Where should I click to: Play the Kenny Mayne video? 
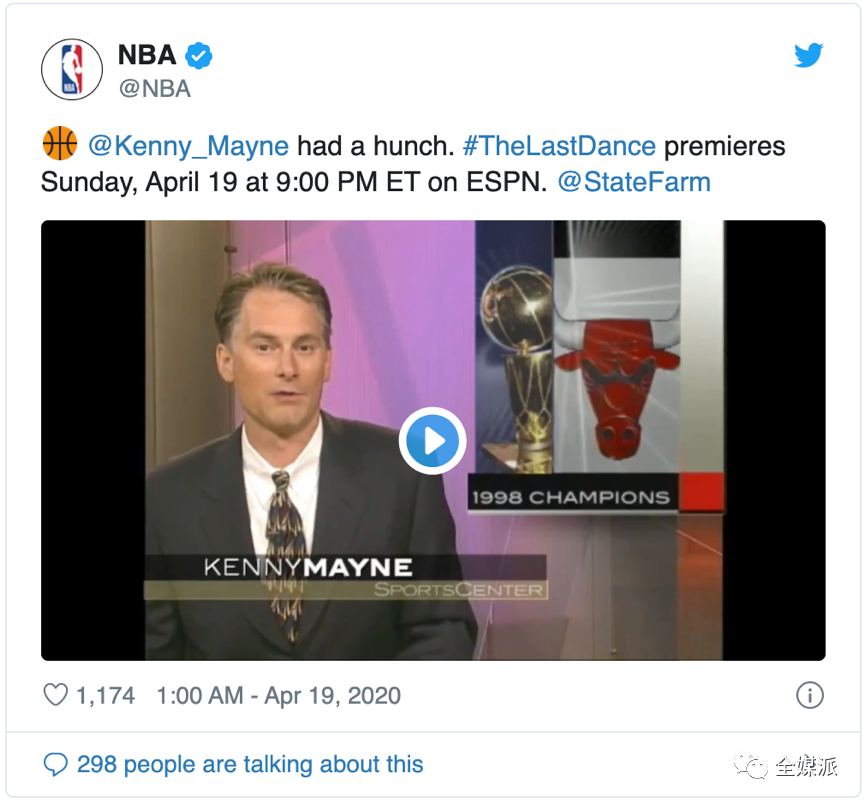(x=432, y=440)
